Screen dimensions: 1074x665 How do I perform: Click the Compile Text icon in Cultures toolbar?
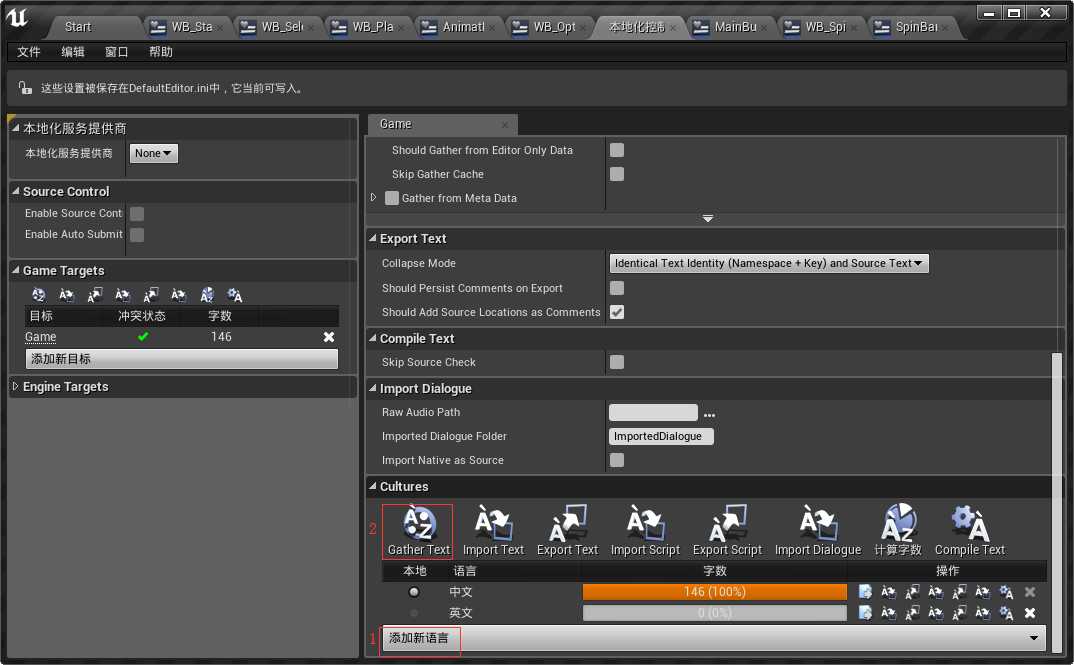click(x=970, y=524)
